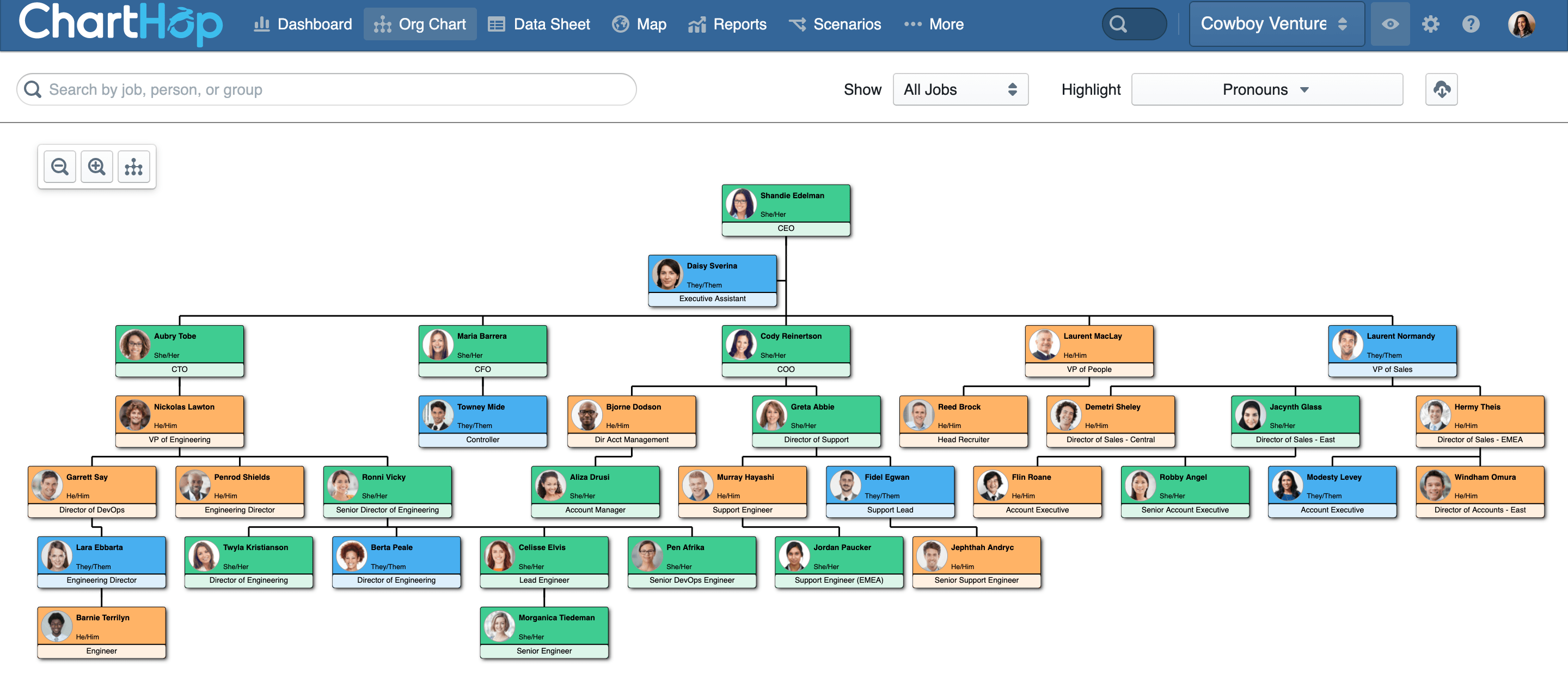The height and width of the screenshot is (696, 1568).
Task: Open the All Jobs dropdown
Action: (960, 89)
